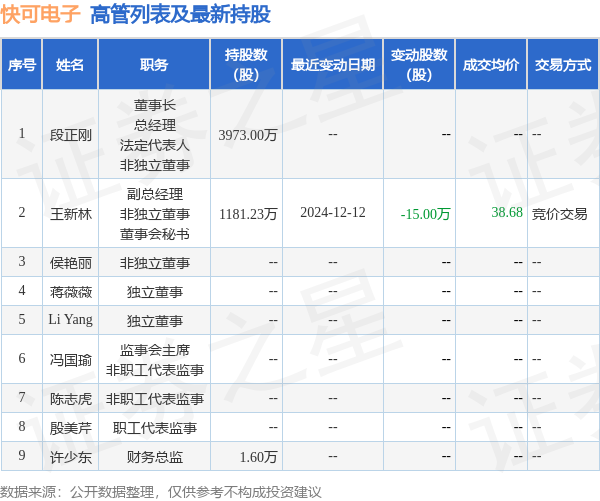
Task: Click the 序号 column header
Action: coord(22,65)
